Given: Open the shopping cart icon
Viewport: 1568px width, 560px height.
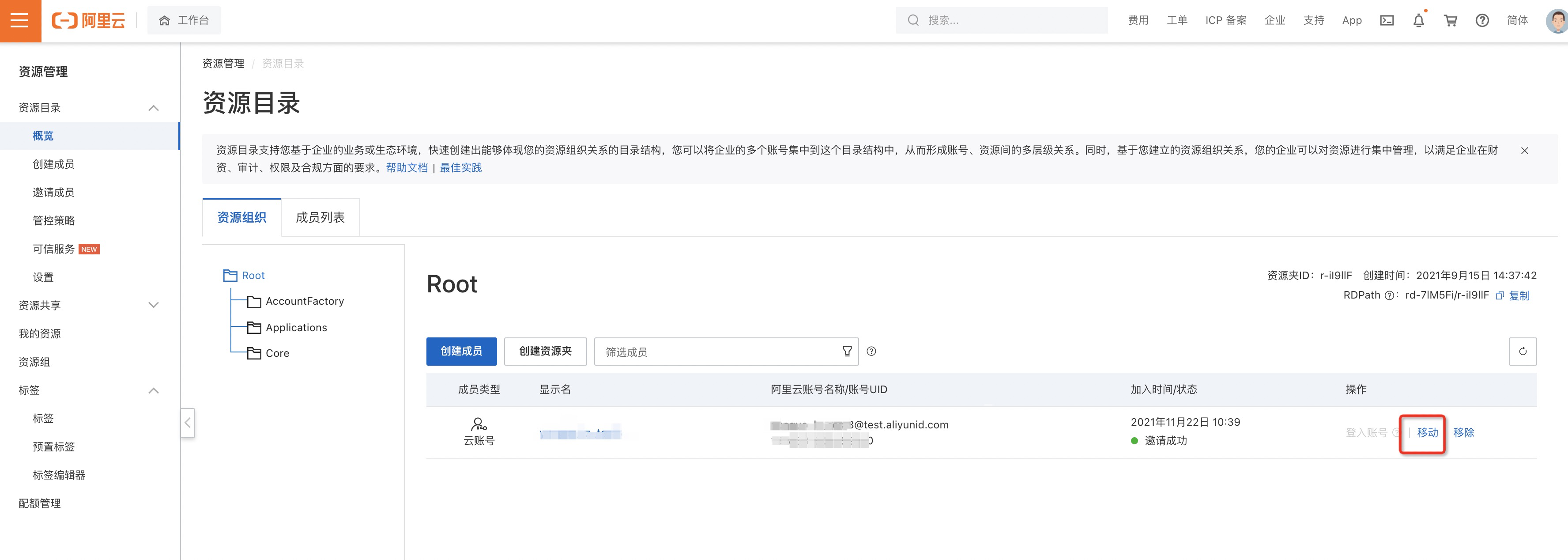Looking at the screenshot, I should point(1451,21).
